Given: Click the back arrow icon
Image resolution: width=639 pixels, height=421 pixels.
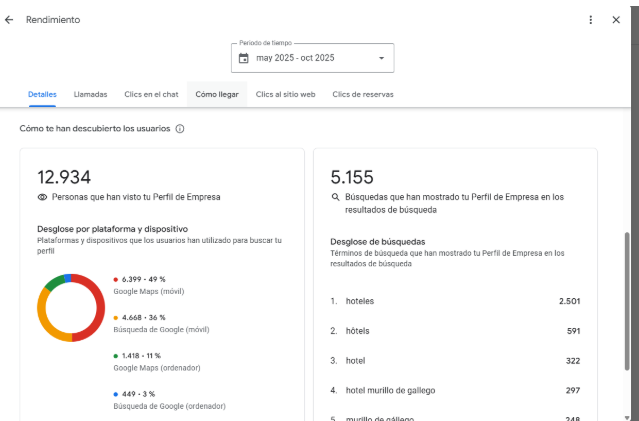Looking at the screenshot, I should point(10,20).
